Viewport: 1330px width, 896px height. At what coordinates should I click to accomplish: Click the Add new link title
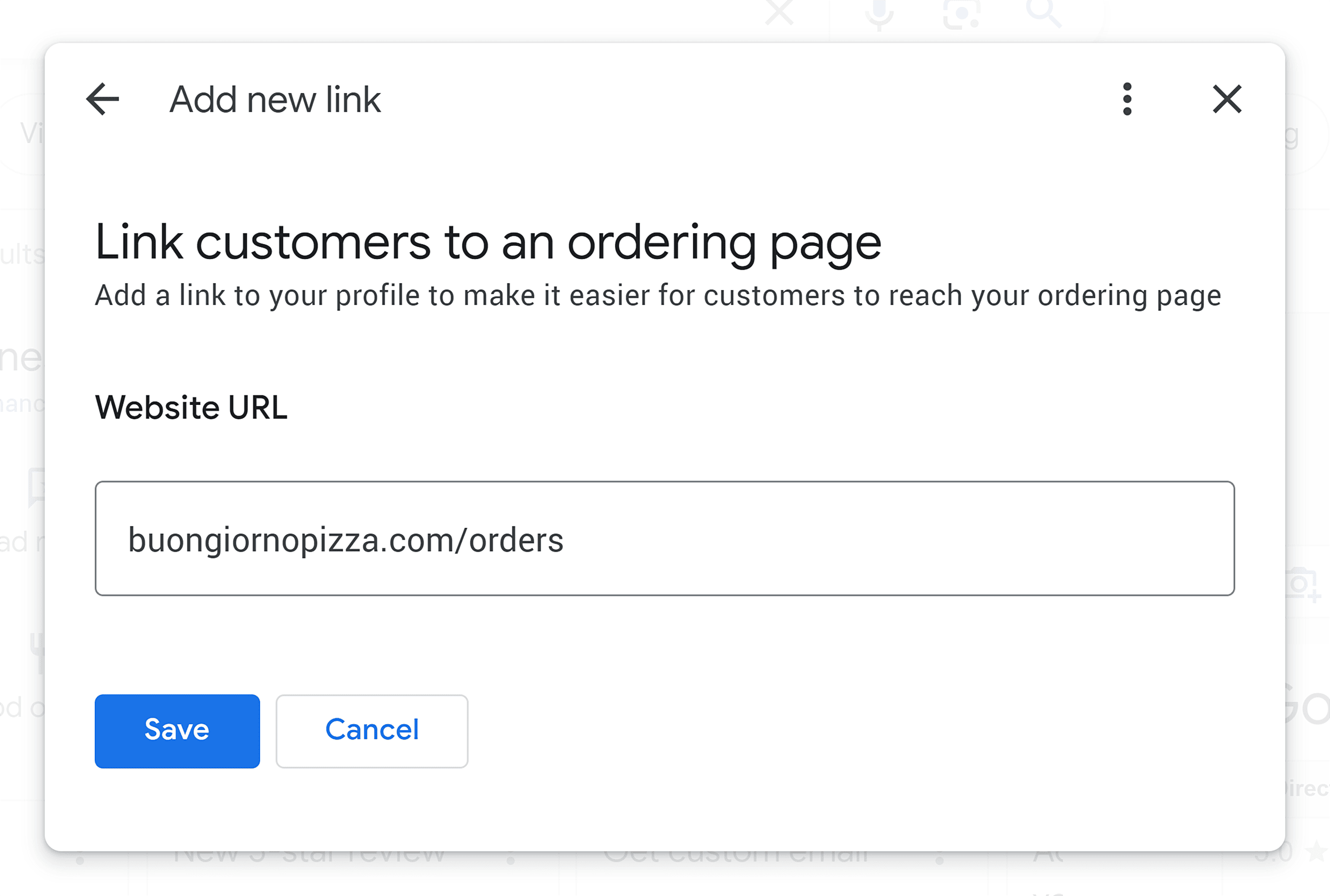[275, 99]
